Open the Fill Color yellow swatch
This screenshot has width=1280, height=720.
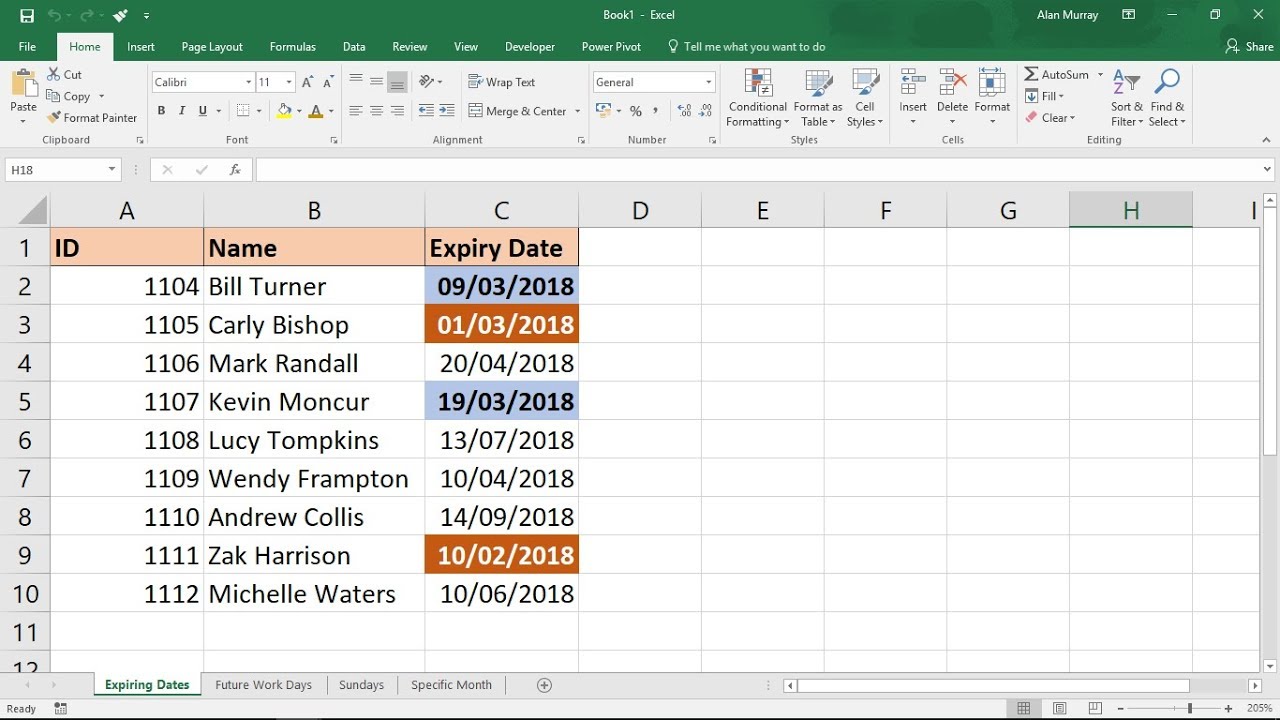pyautogui.click(x=285, y=111)
